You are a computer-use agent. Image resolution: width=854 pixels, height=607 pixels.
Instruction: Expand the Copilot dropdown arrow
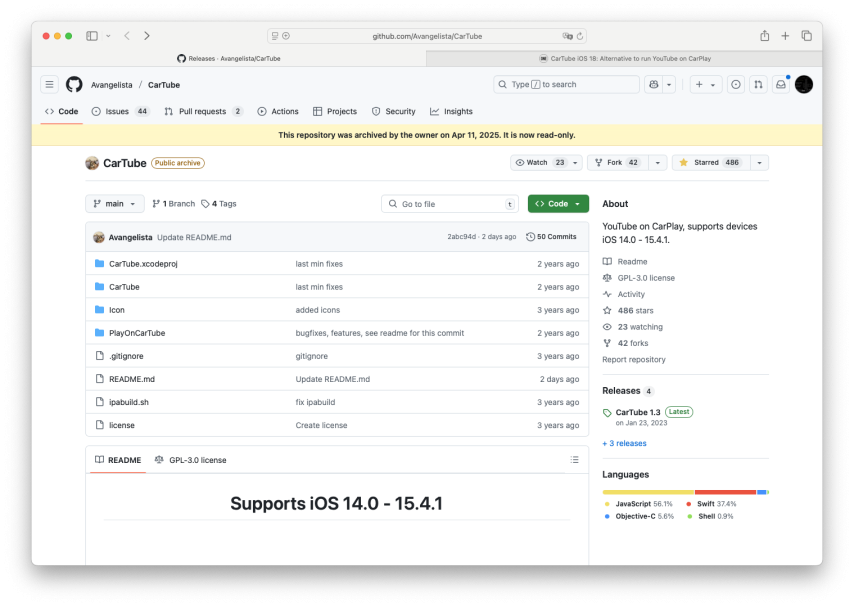pos(669,84)
